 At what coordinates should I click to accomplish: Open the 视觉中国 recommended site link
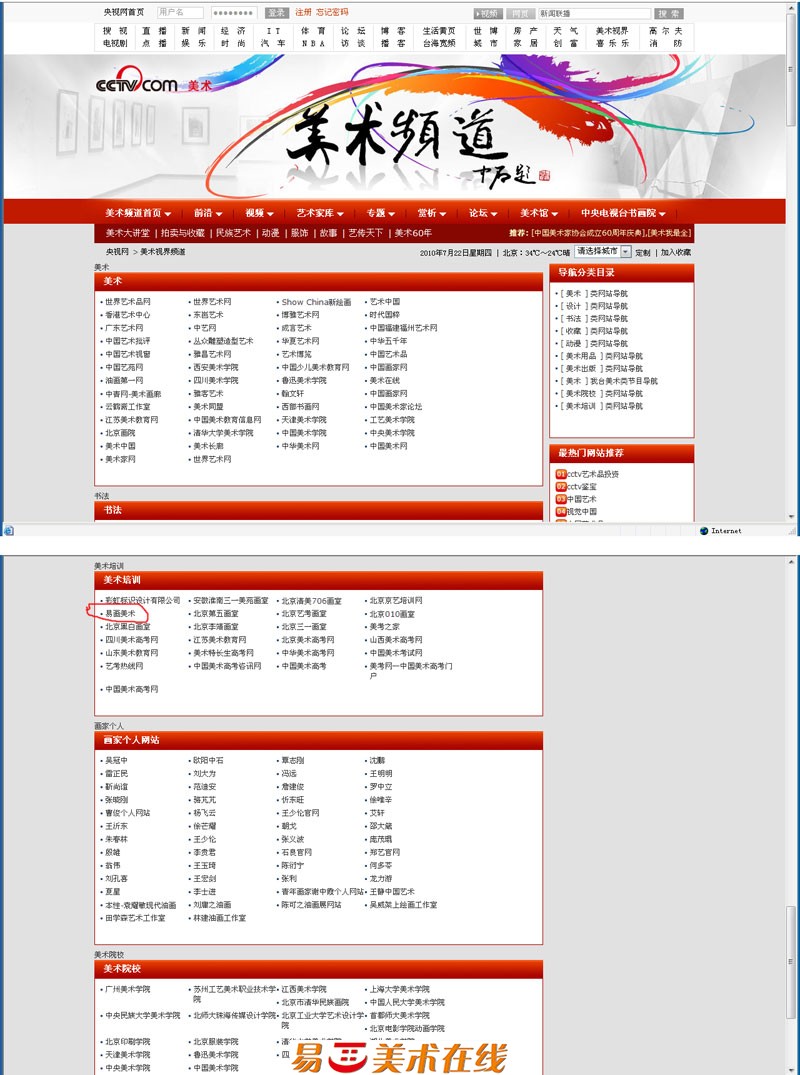(581, 511)
